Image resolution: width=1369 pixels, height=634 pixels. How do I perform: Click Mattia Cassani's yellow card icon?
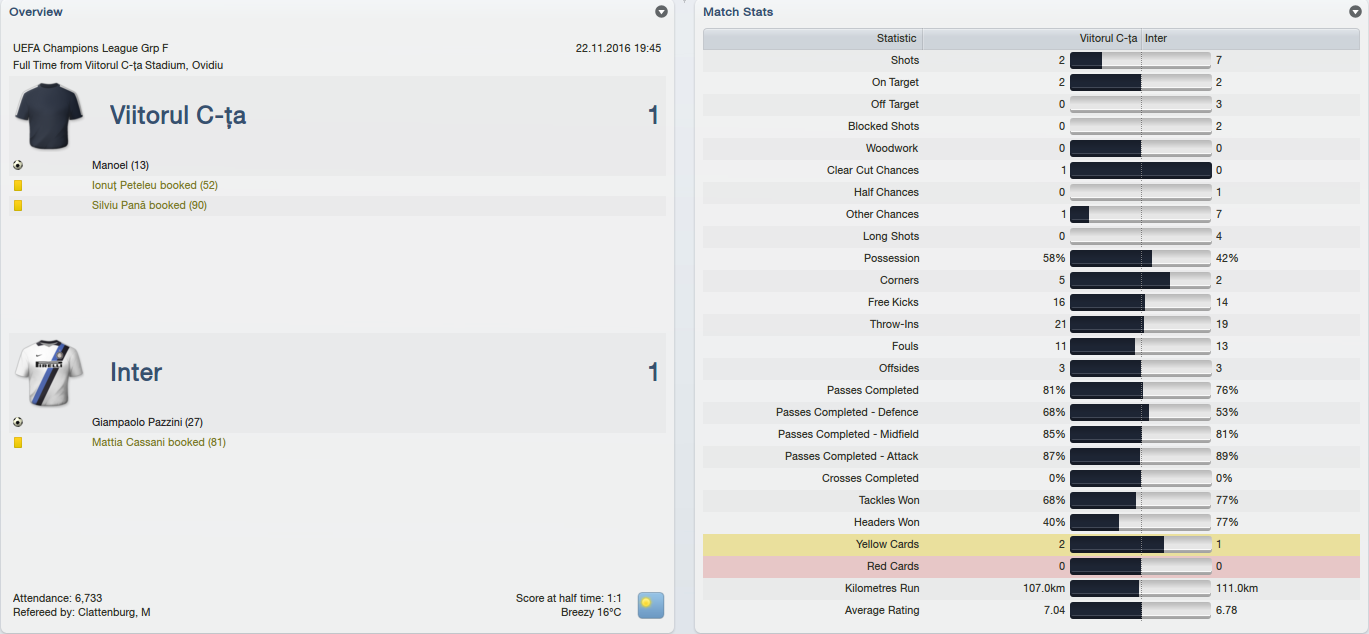pos(18,442)
